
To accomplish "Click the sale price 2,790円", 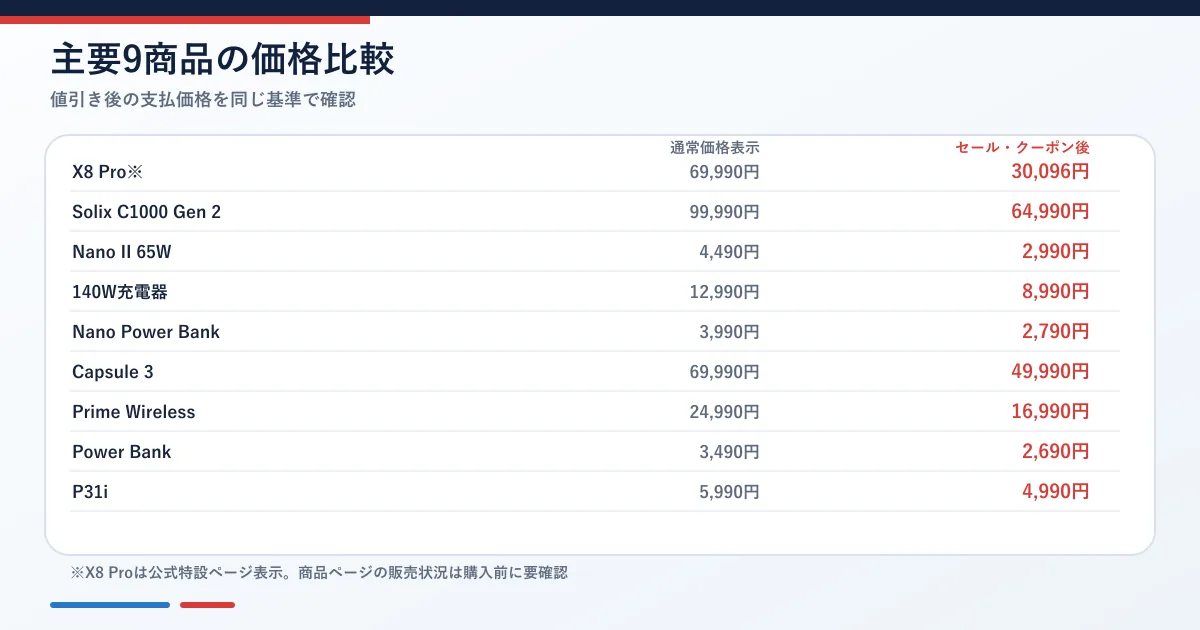I will coord(1055,332).
